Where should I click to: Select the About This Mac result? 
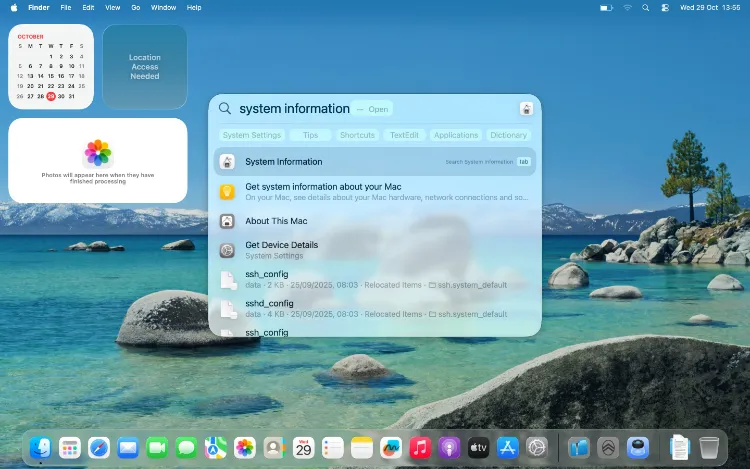coord(276,221)
